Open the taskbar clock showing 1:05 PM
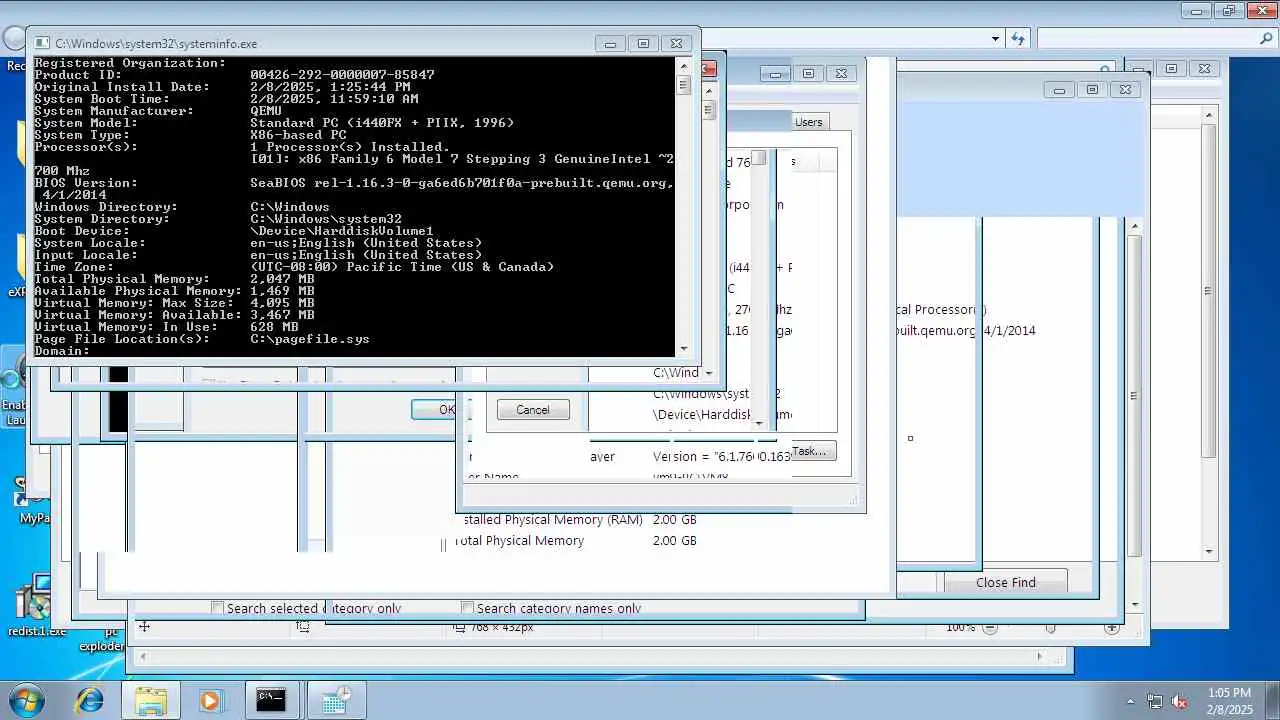 [x=1229, y=700]
